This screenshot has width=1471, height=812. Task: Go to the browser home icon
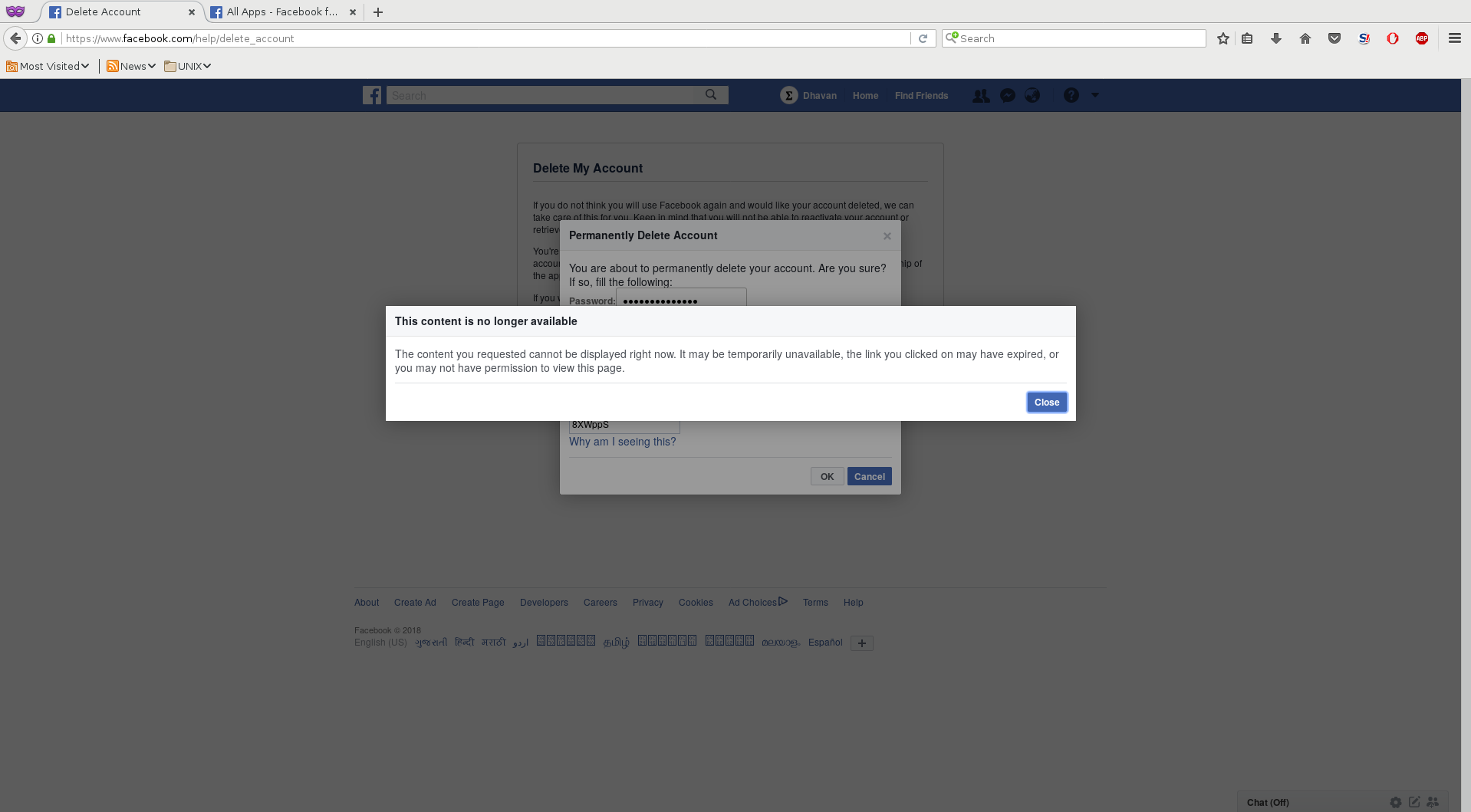(1305, 38)
